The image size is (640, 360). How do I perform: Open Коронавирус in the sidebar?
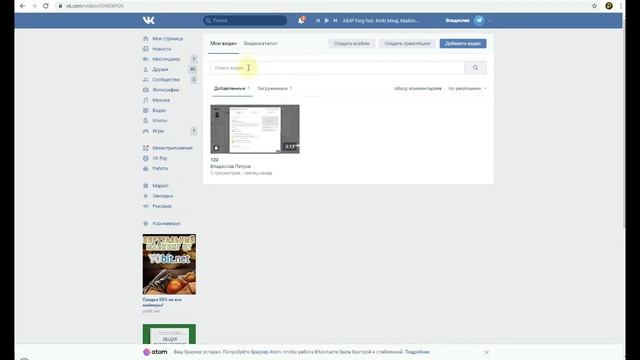[166, 223]
